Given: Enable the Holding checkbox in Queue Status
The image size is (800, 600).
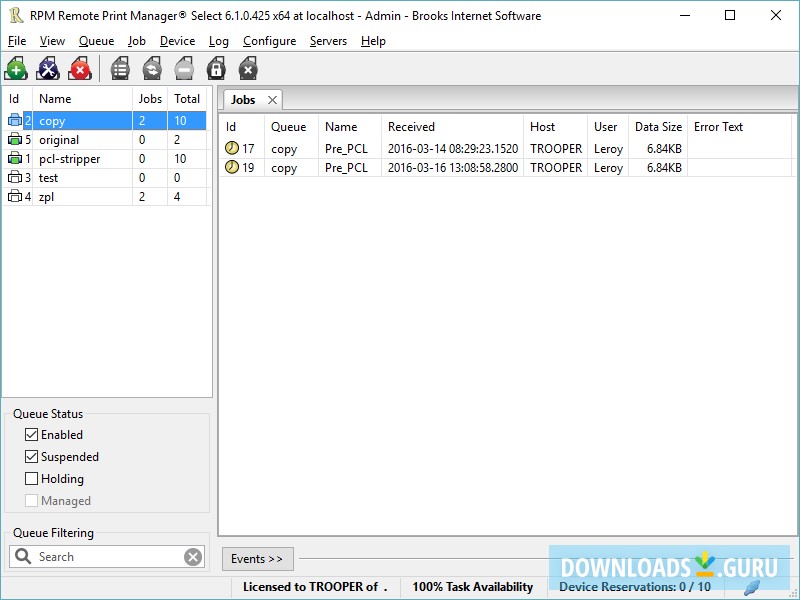Looking at the screenshot, I should click(x=33, y=478).
